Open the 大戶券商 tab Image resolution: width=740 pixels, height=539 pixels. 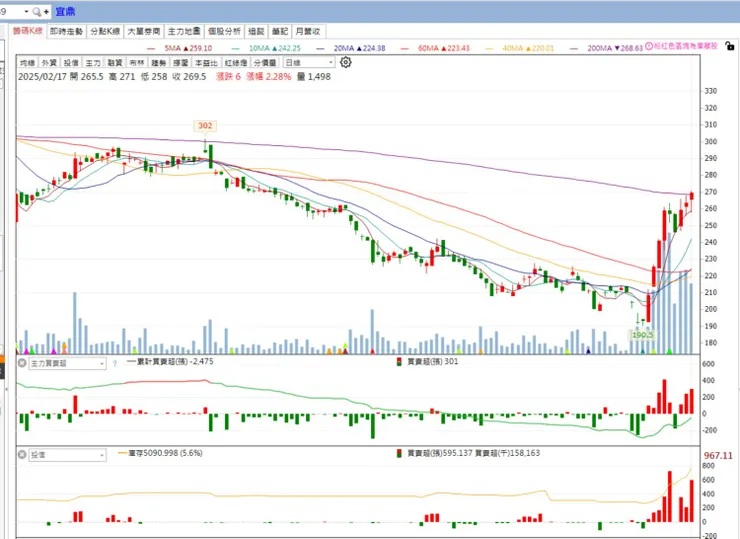144,32
